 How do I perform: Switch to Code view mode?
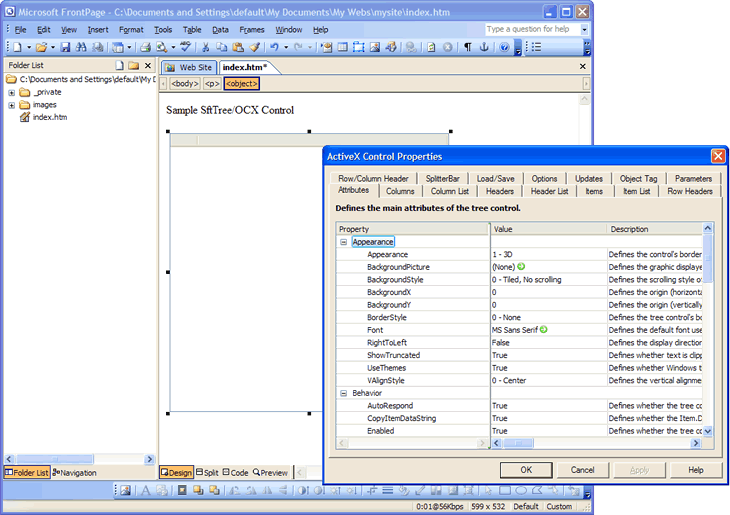(x=236, y=472)
